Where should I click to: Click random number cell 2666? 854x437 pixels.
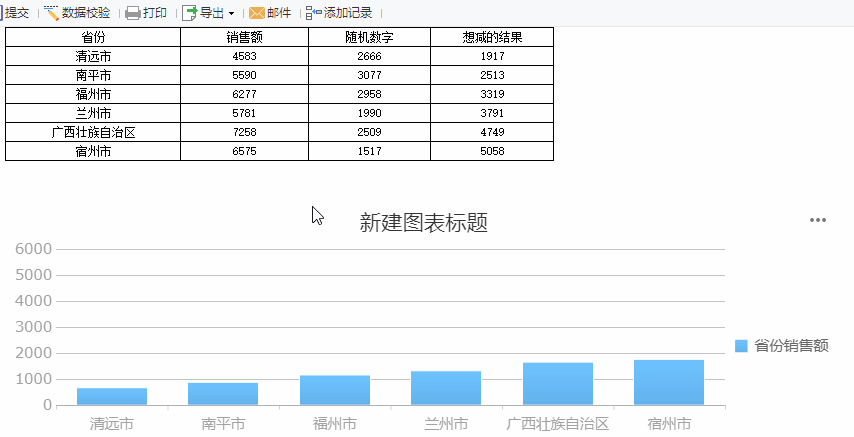click(369, 56)
